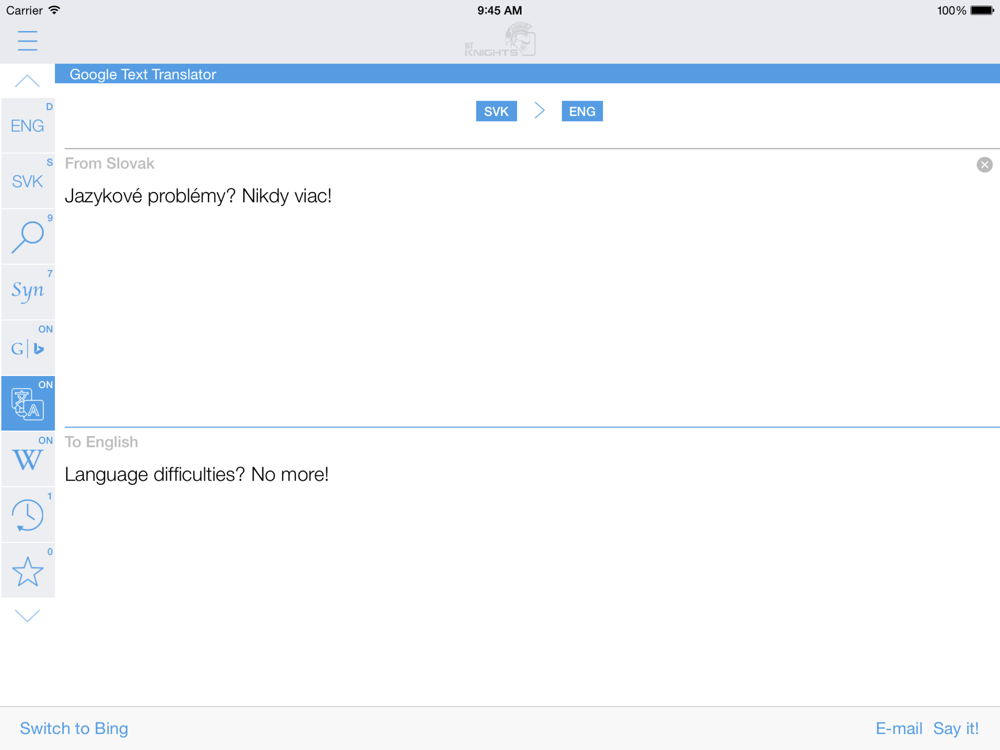The image size is (1000, 750).
Task: Click the BitKnights logo at top
Action: point(500,40)
